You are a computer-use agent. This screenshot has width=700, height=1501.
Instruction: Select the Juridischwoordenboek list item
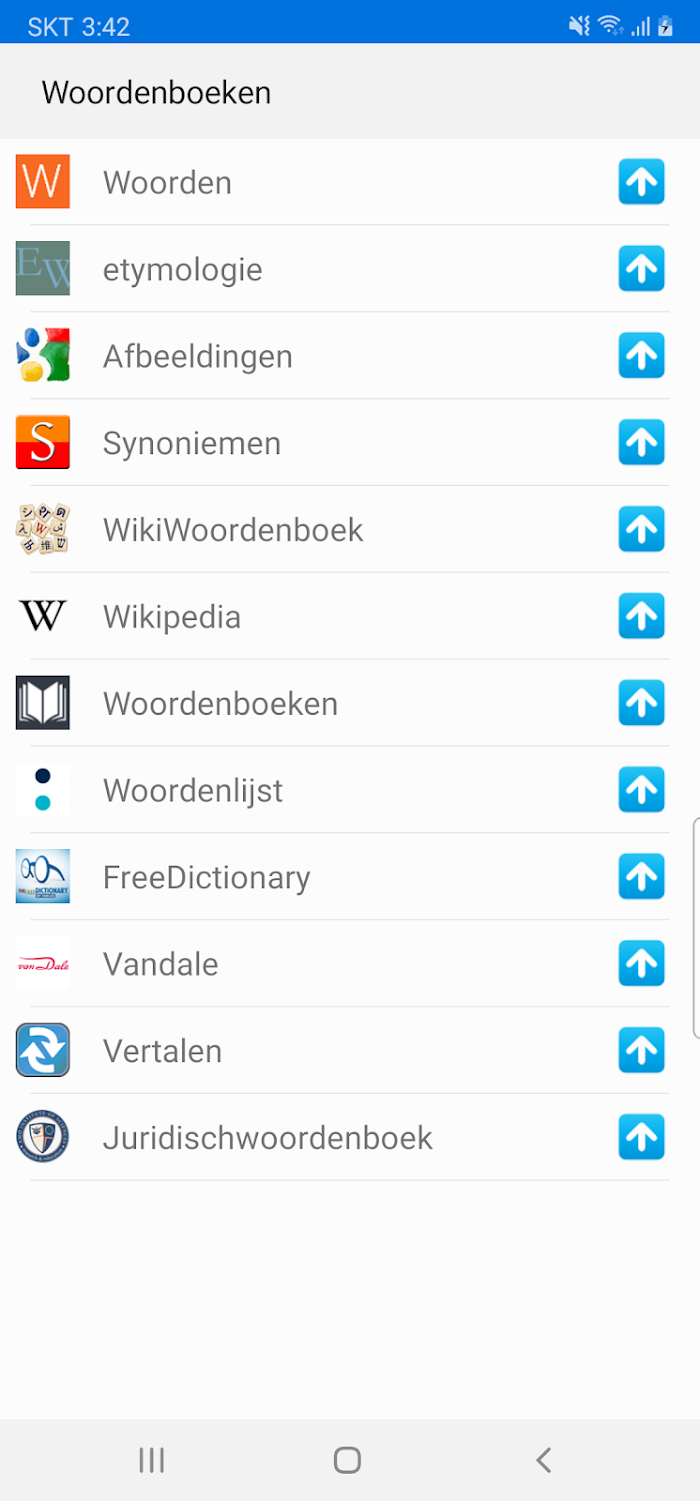click(x=350, y=1137)
